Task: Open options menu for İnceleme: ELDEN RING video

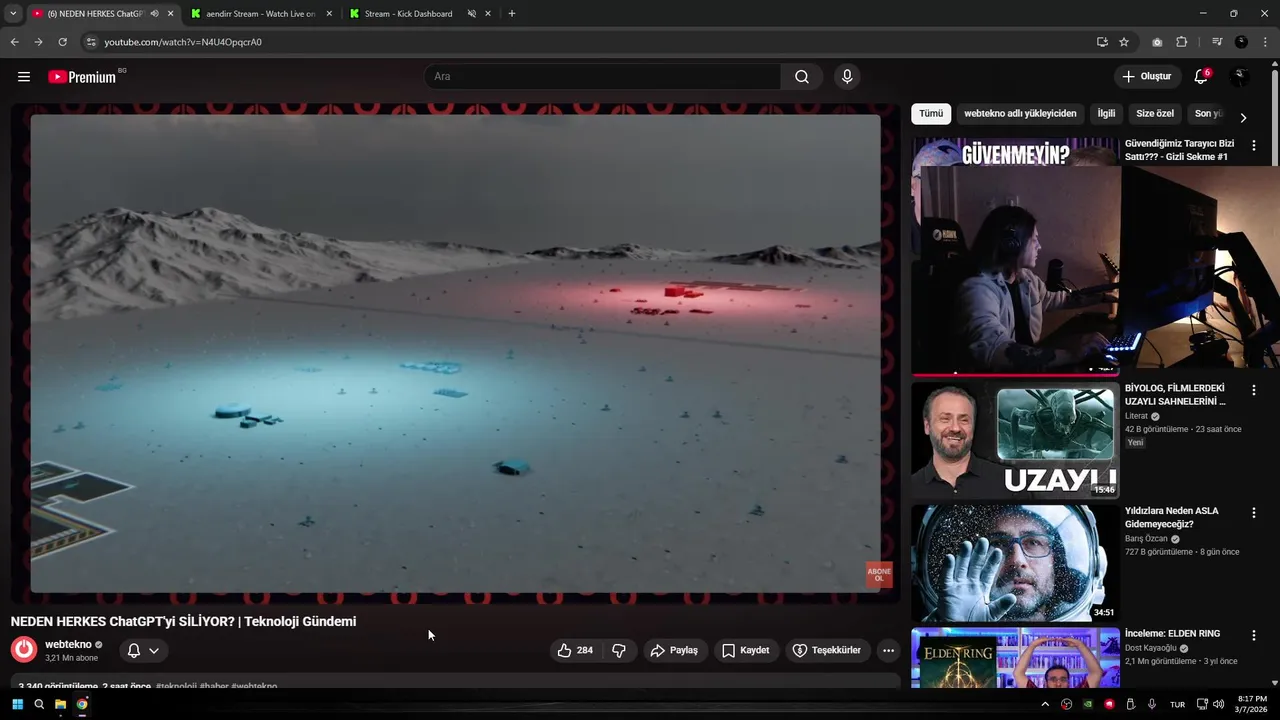Action: pos(1254,635)
